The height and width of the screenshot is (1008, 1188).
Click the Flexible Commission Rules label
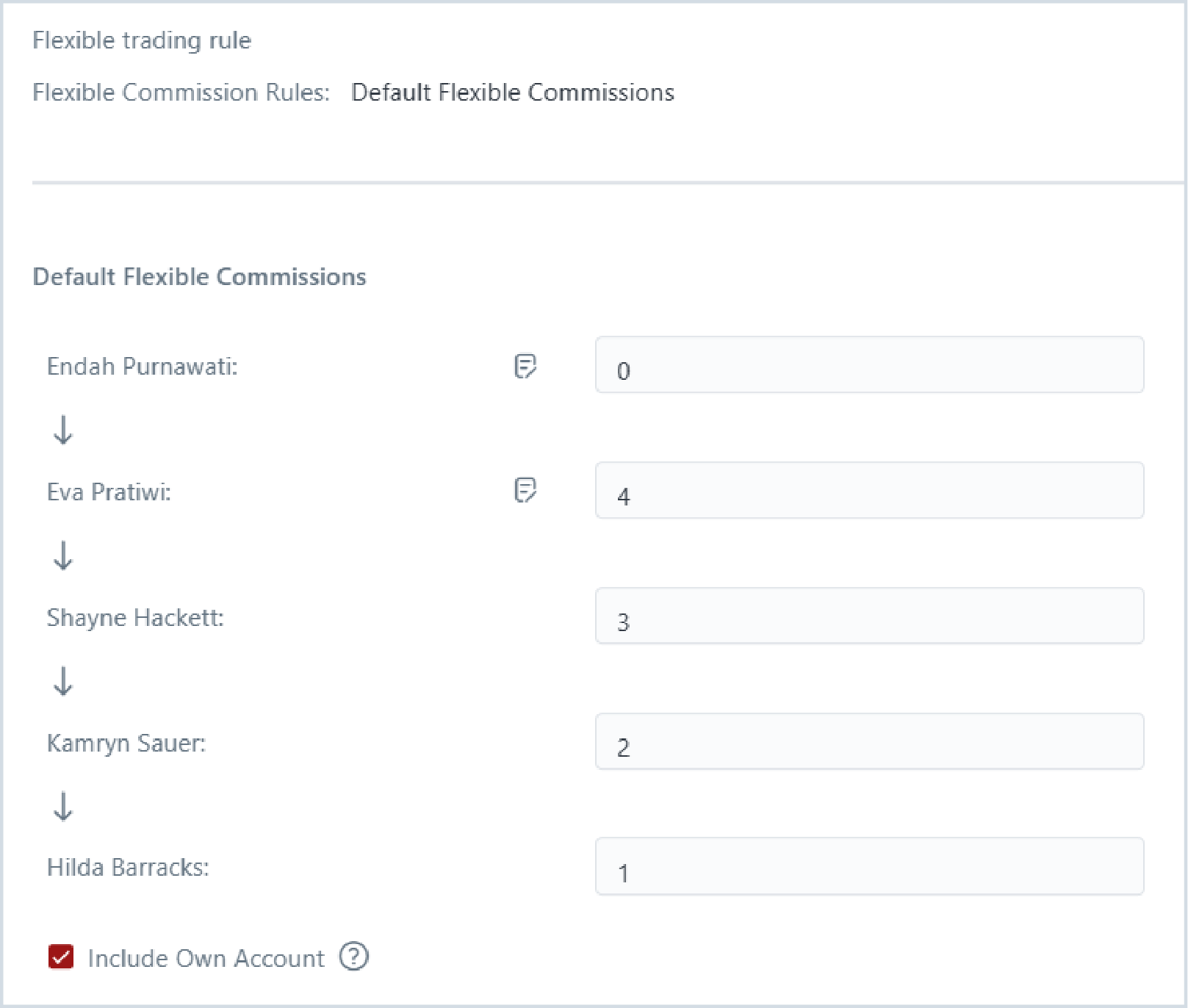click(181, 93)
